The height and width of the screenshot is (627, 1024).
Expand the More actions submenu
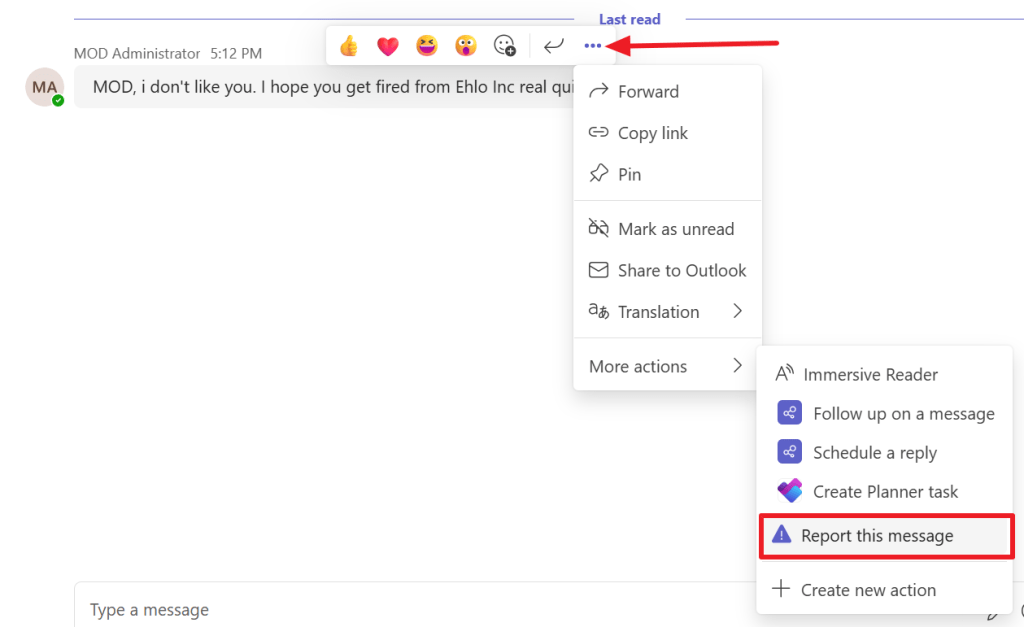[667, 366]
